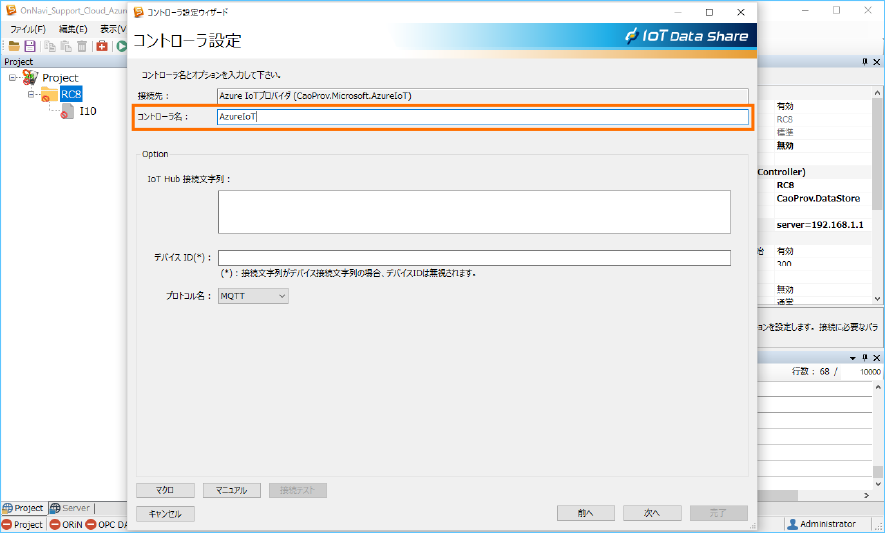Collapse the Project tree root node
The height and width of the screenshot is (533, 885).
click(x=13, y=77)
